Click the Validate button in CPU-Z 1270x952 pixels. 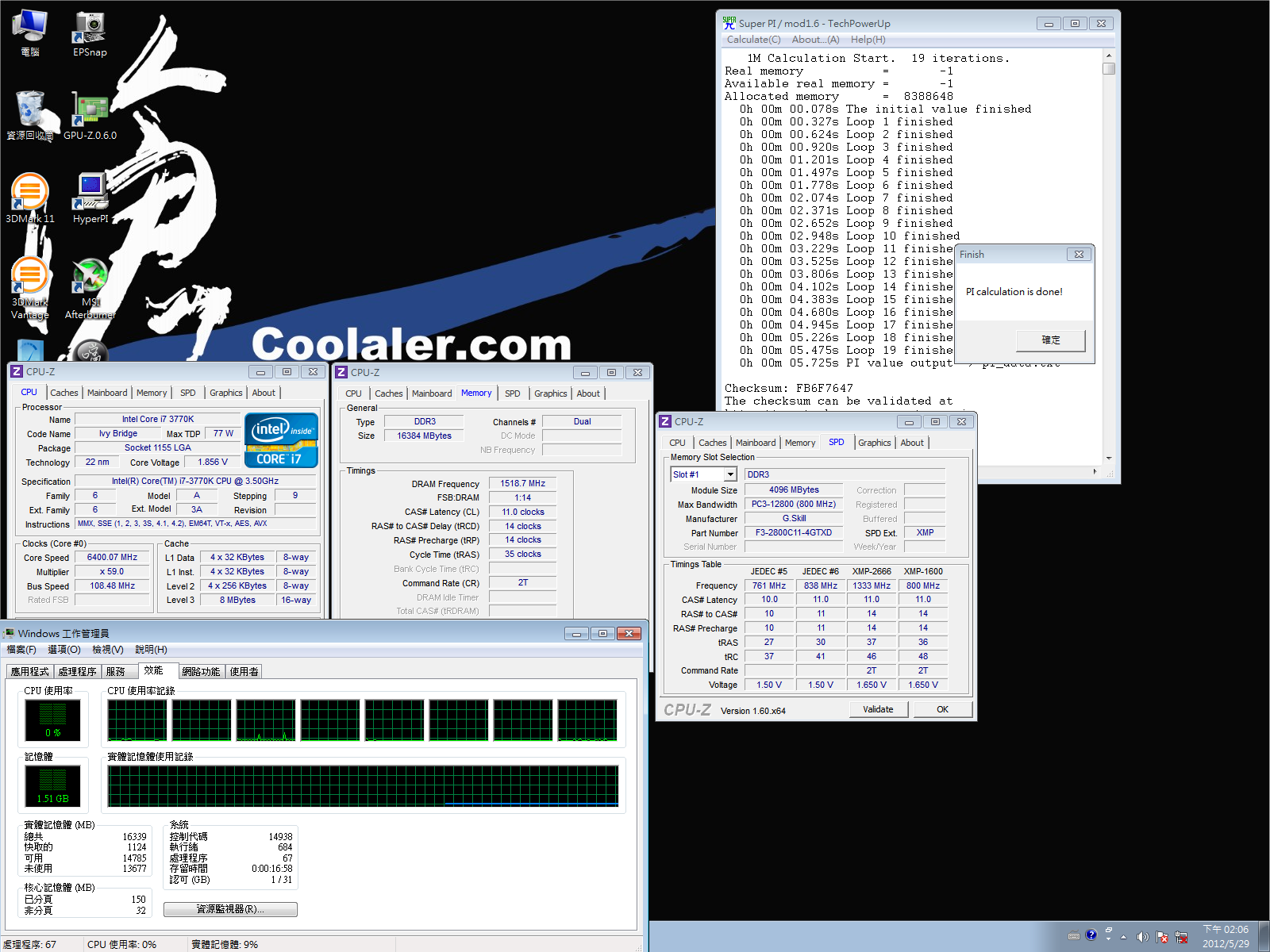878,709
